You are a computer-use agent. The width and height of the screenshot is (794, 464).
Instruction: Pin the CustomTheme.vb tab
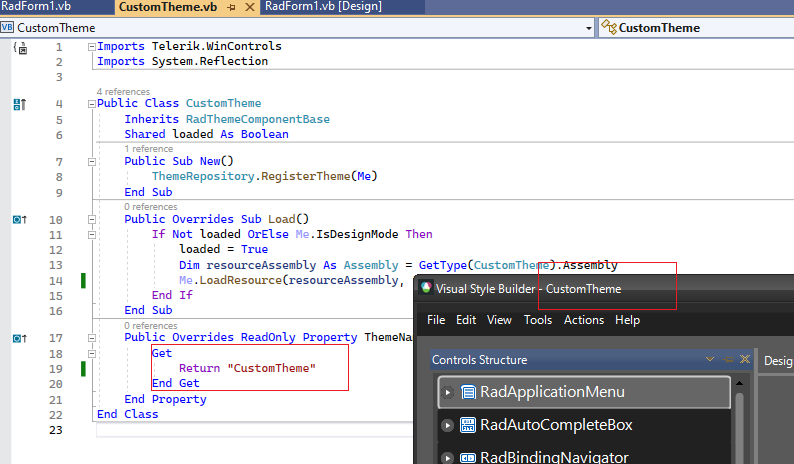(x=231, y=8)
